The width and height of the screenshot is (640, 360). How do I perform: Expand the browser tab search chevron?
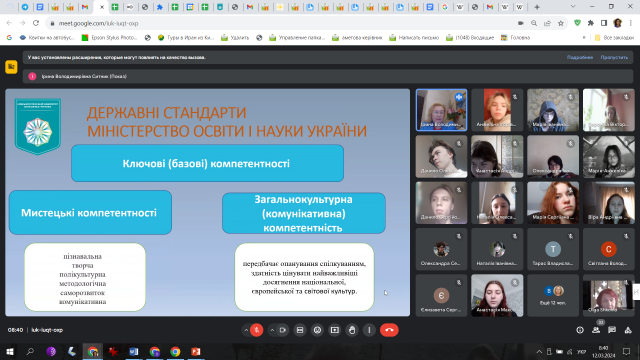[573, 7]
